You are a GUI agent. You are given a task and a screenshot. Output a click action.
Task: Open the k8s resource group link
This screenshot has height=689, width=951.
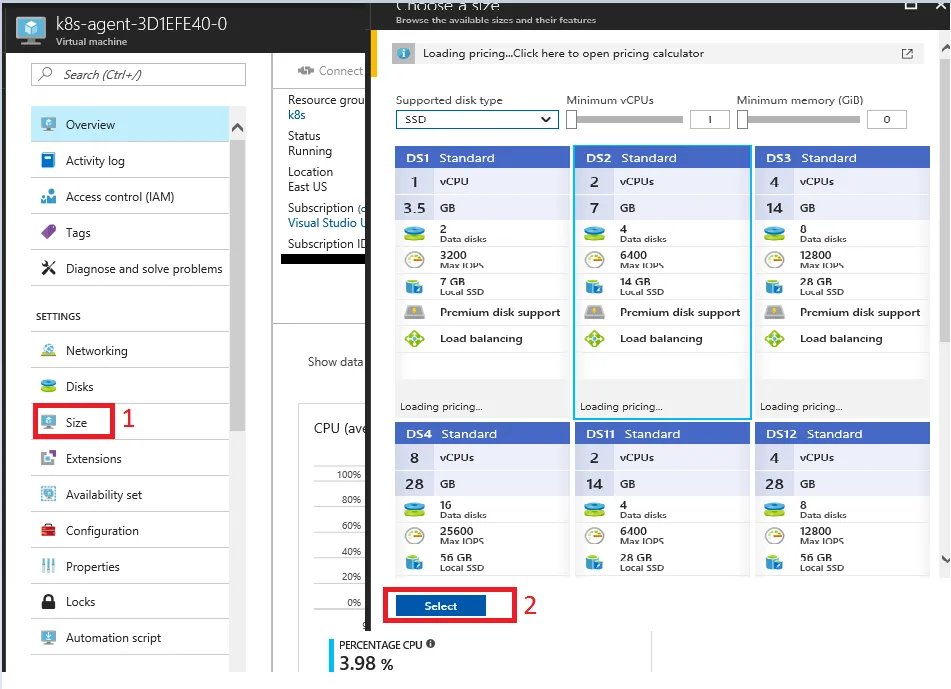(297, 115)
